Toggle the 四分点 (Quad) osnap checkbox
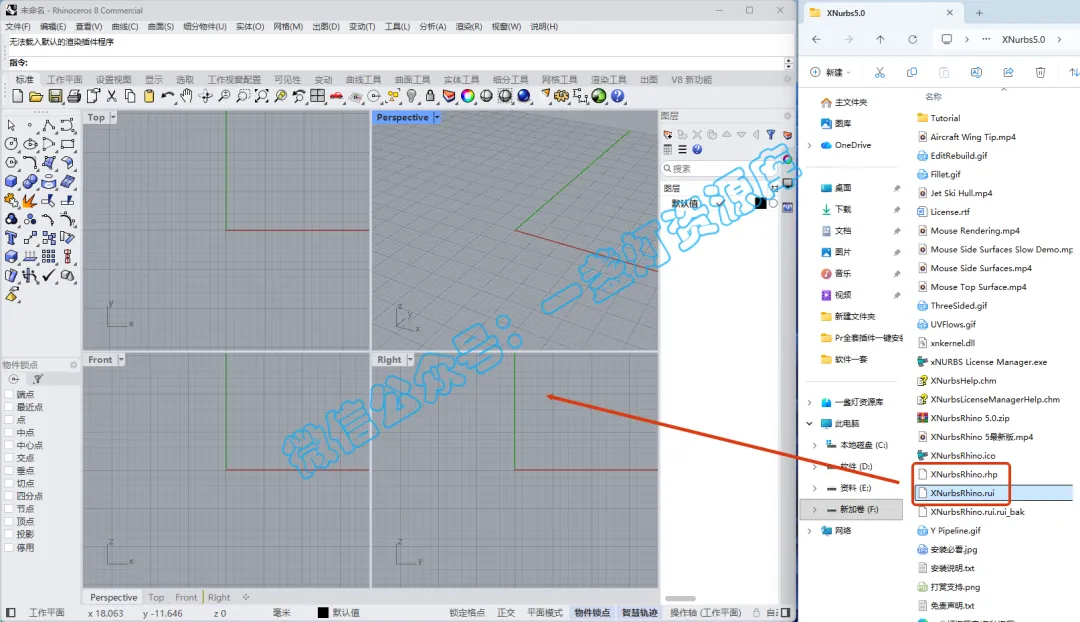Image resolution: width=1080 pixels, height=622 pixels. click(9, 496)
